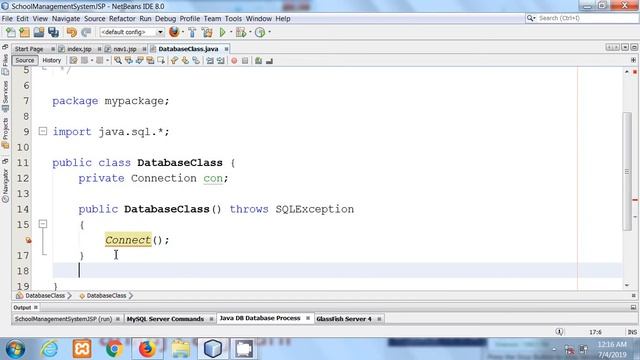Click the editor vertical scrollbar thumb
The height and width of the screenshot is (360, 640).
tap(627, 171)
